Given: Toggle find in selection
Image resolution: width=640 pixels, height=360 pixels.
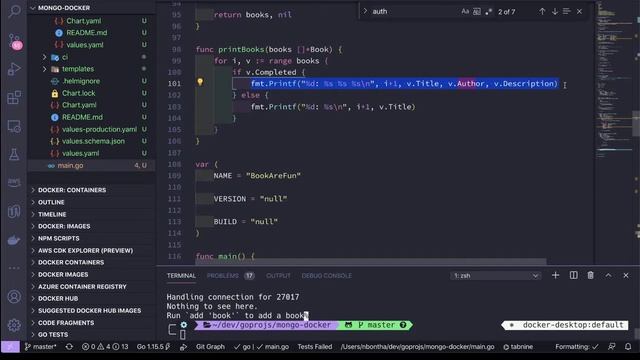Looking at the screenshot, I should 567,11.
